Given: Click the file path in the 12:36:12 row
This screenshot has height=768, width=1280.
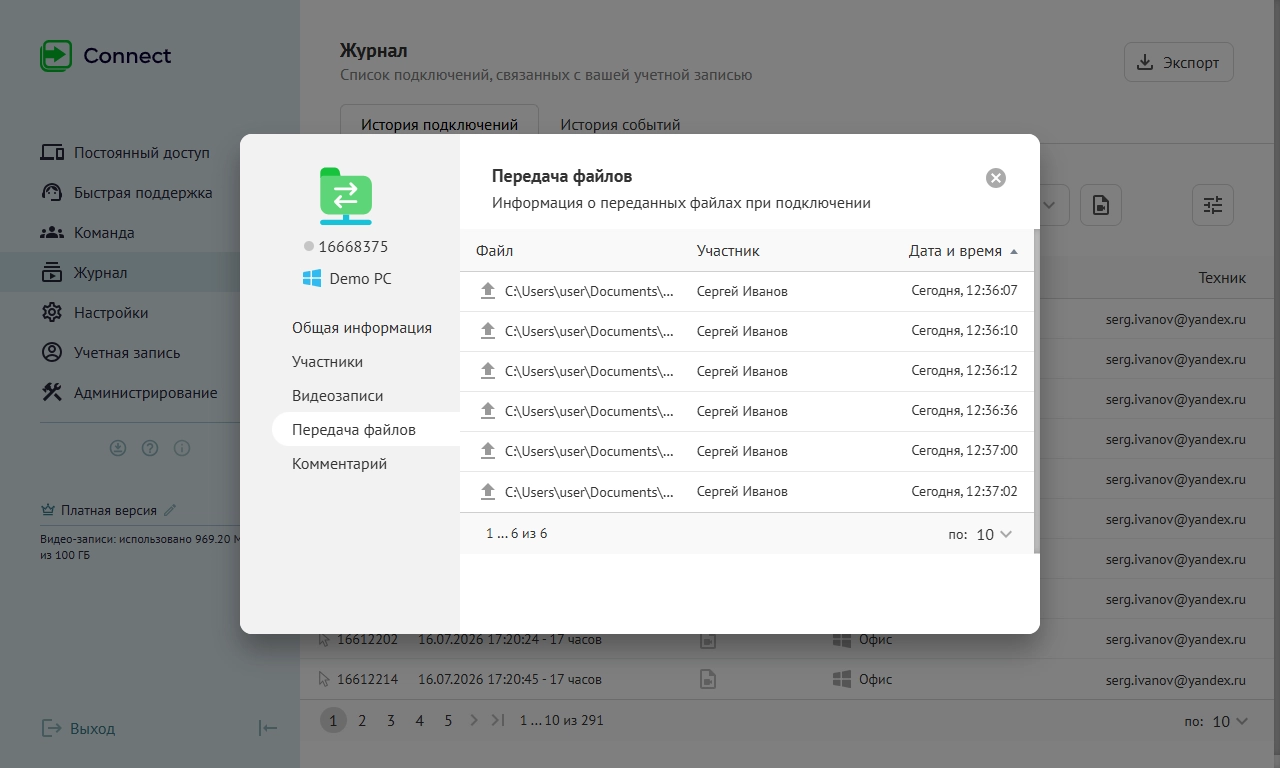Looking at the screenshot, I should (x=589, y=371).
